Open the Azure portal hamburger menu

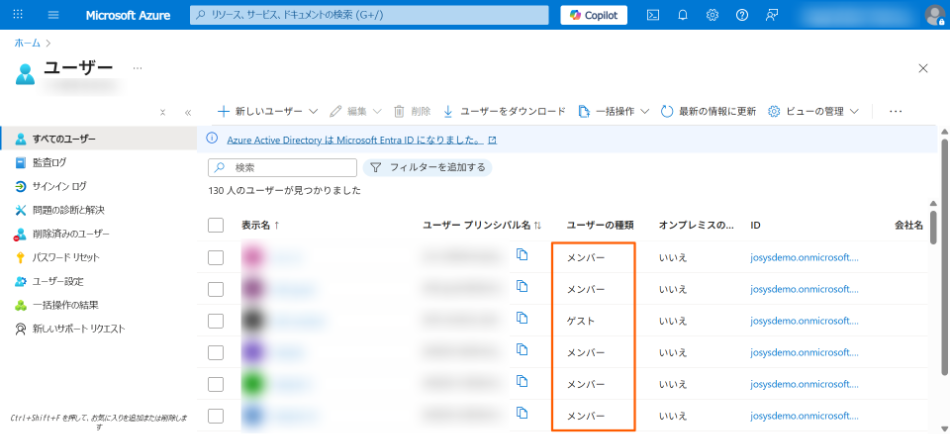pos(53,15)
